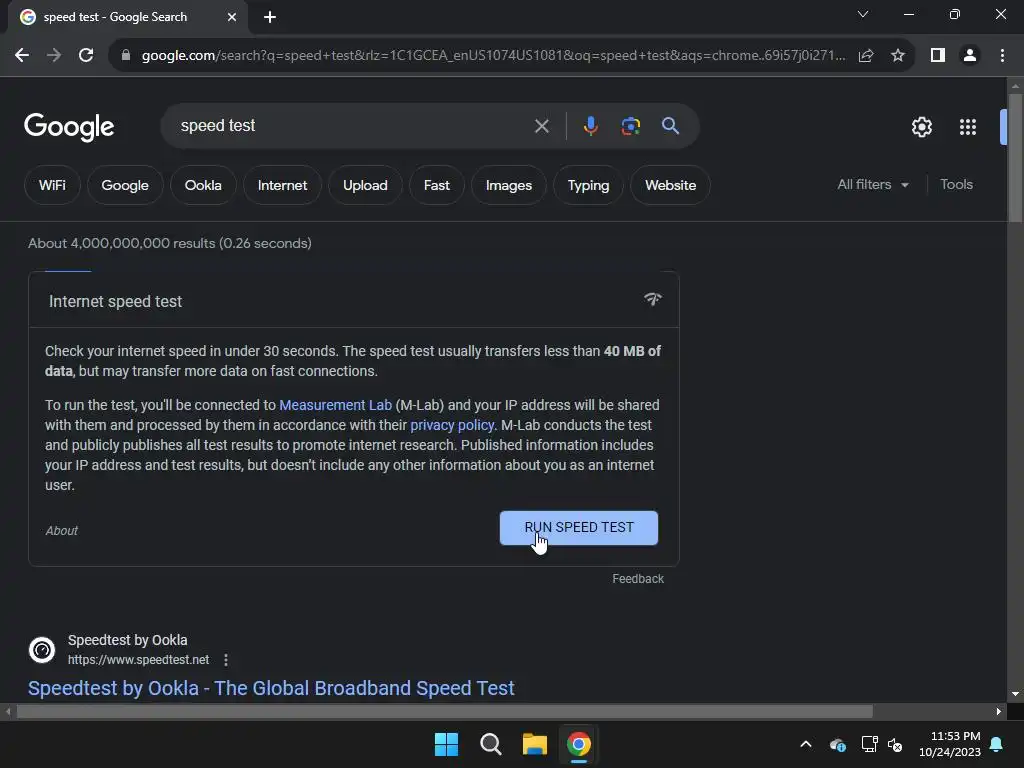This screenshot has height=768, width=1024.
Task: Select the Images filter chip
Action: coord(509,185)
